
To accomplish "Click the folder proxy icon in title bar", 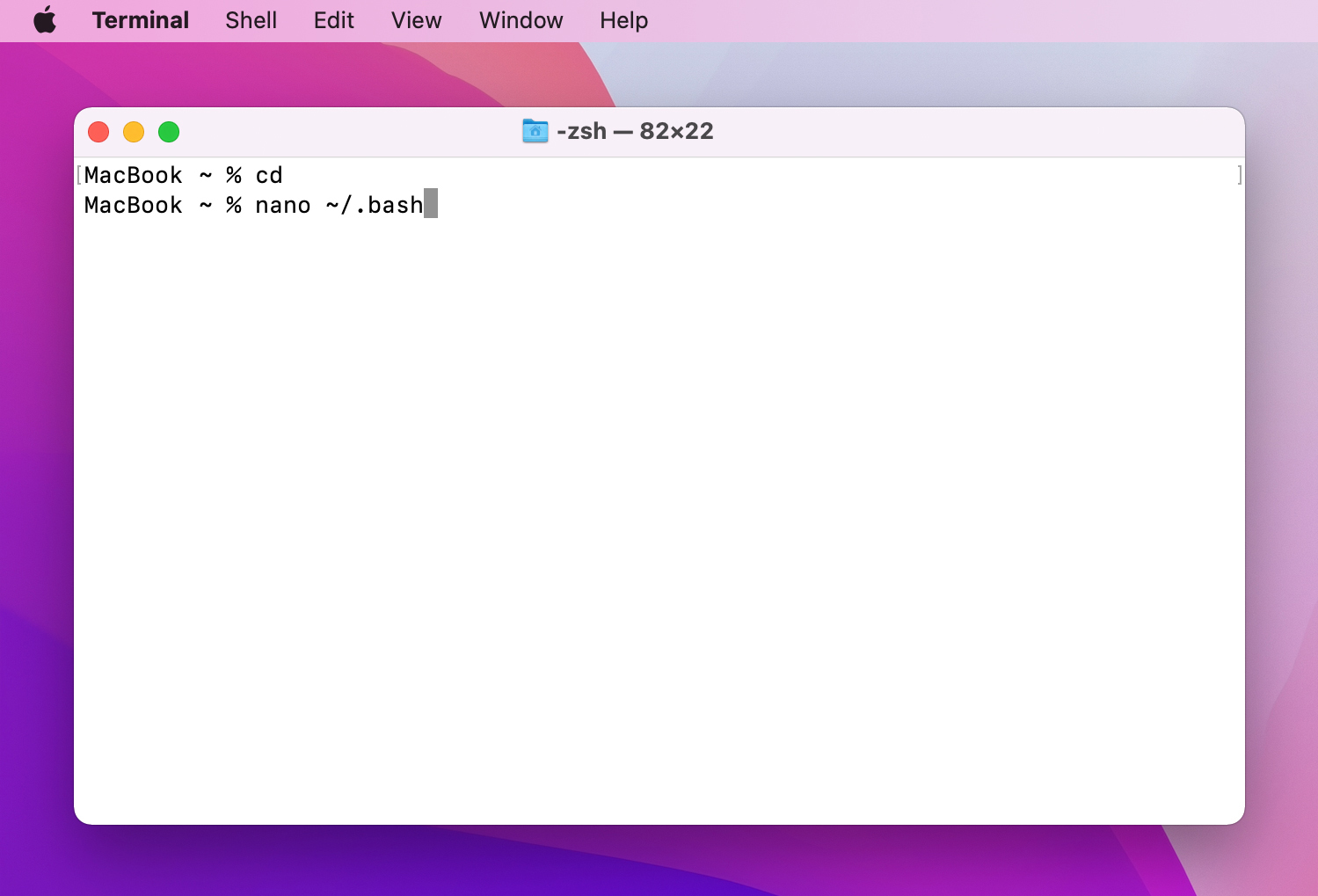I will click(x=535, y=131).
